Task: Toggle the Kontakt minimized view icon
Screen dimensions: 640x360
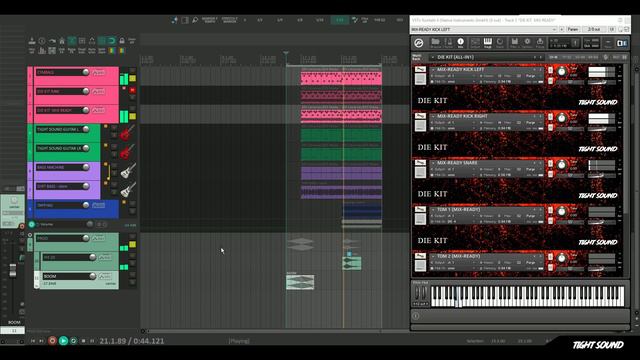Action: [x=608, y=43]
